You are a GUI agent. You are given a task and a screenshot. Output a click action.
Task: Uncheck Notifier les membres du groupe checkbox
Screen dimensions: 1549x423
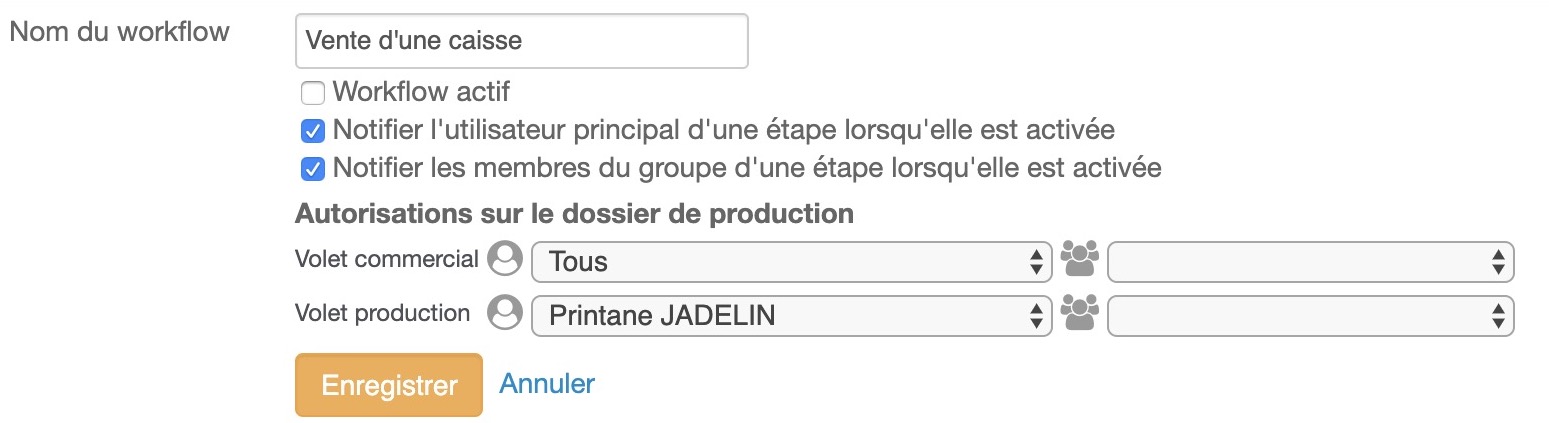tap(313, 169)
